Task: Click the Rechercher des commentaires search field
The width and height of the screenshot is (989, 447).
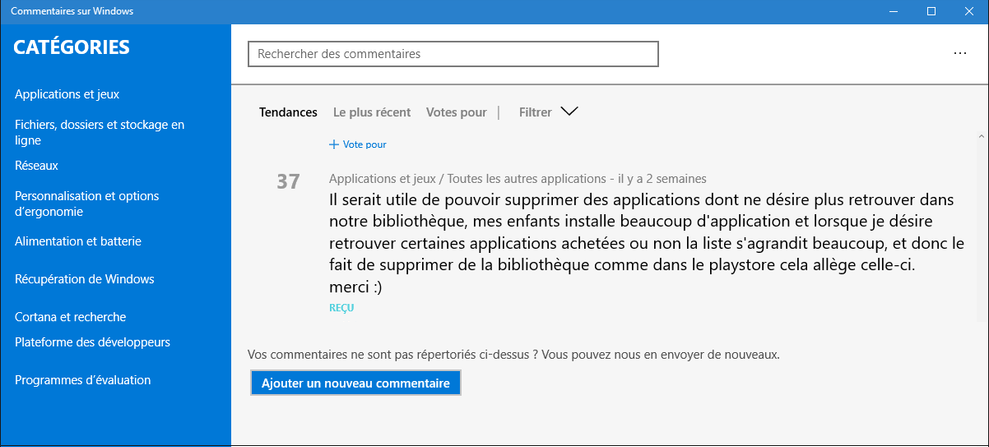Action: pos(453,54)
